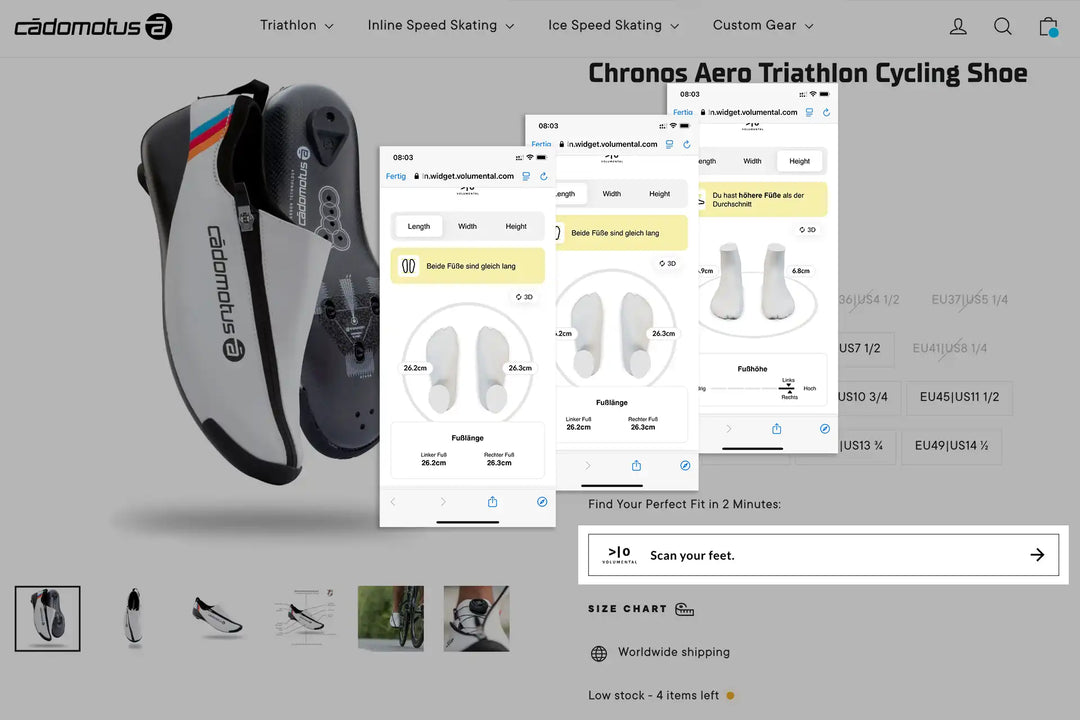The height and width of the screenshot is (720, 1080).
Task: Click the arrow on Scan your feet
Action: (x=1037, y=555)
